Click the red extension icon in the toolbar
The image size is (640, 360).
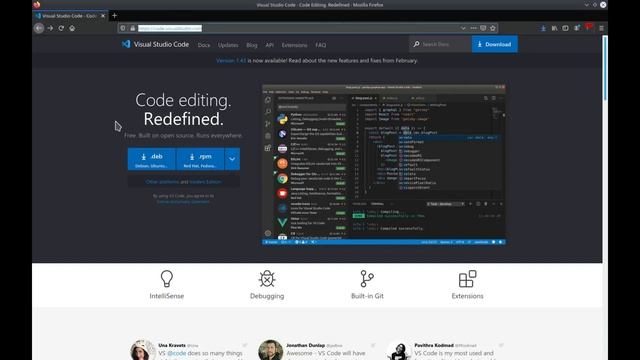click(589, 27)
